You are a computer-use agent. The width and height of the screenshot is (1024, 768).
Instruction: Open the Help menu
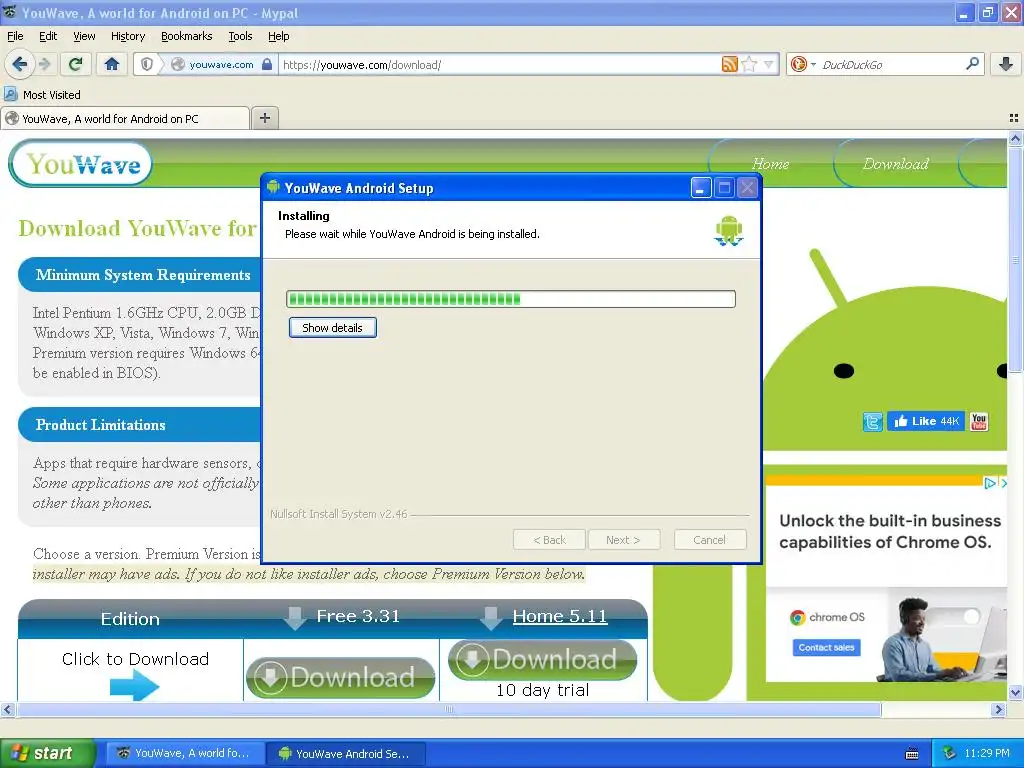coord(278,37)
